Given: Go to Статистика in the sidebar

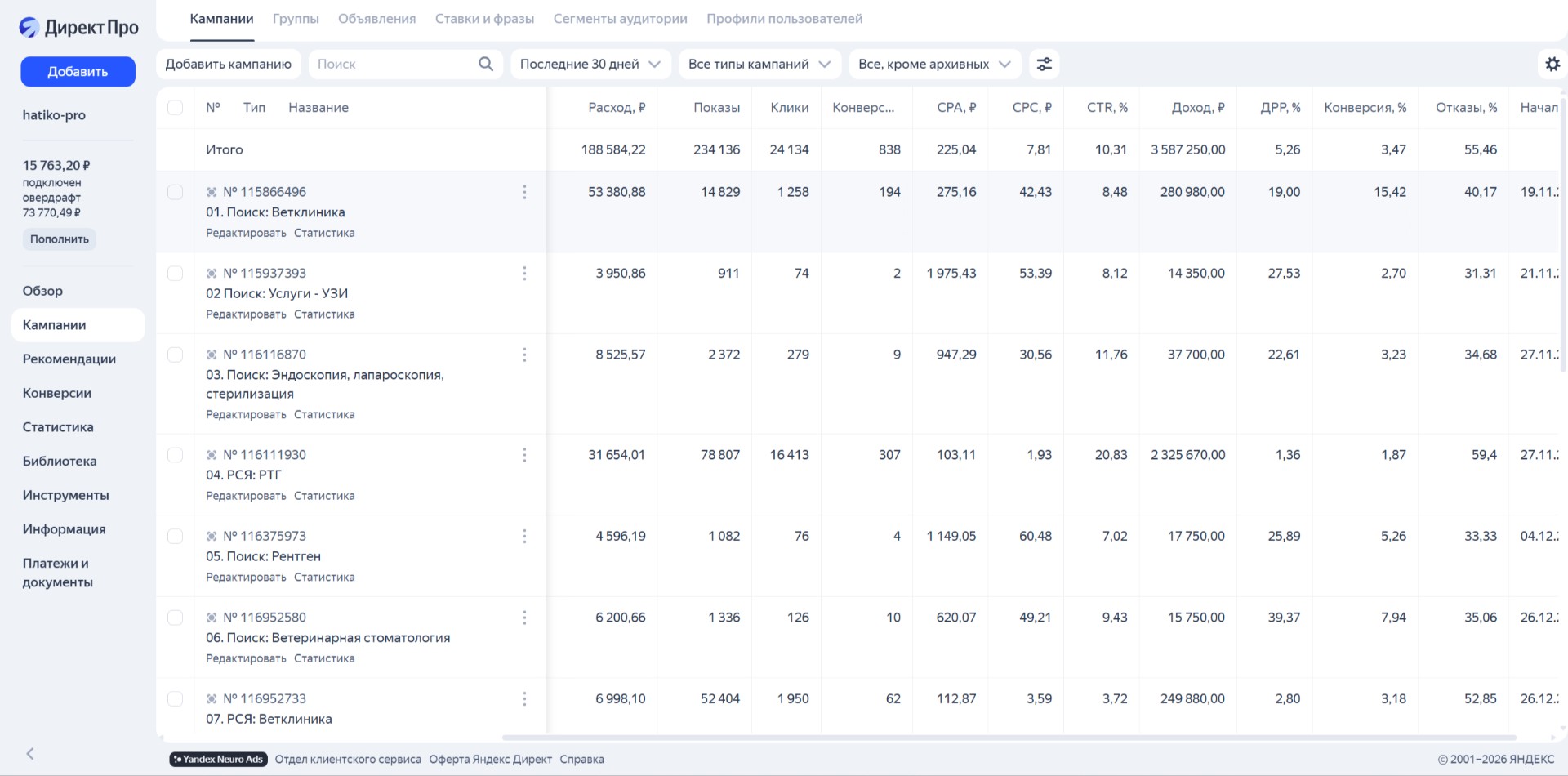Looking at the screenshot, I should 58,427.
